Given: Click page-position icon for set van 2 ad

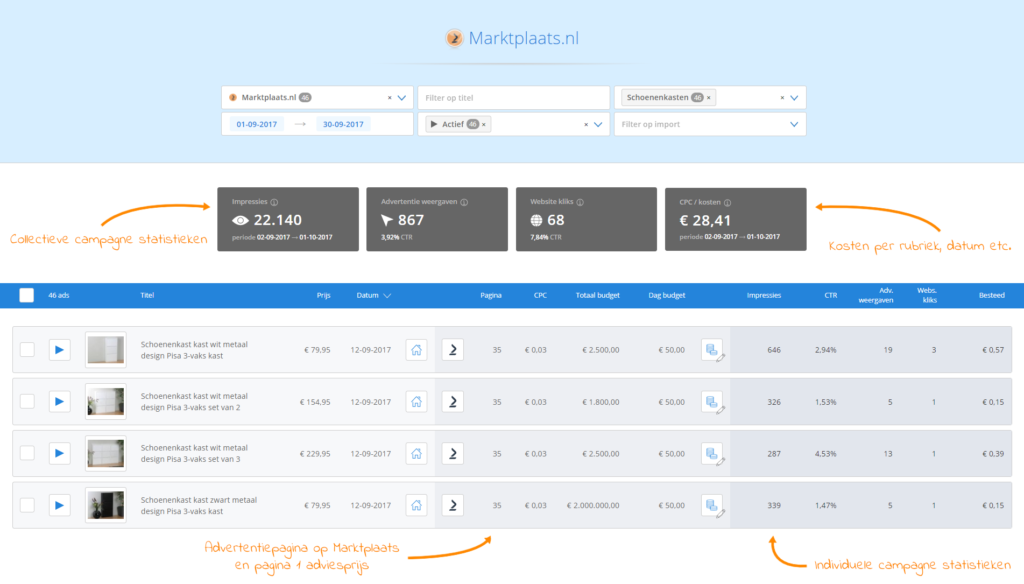Looking at the screenshot, I should (453, 401).
